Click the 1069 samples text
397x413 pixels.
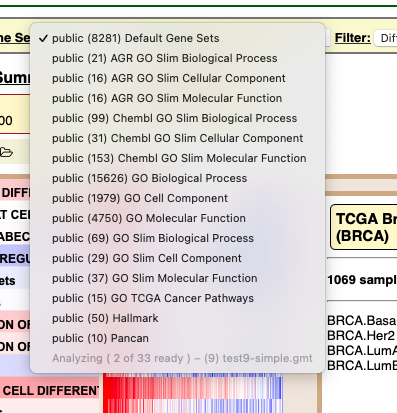(x=362, y=280)
